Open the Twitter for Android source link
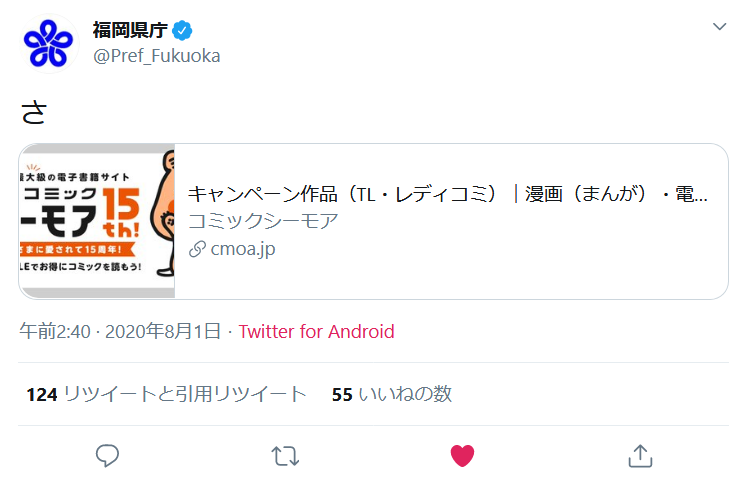The height and width of the screenshot is (485, 748). 316,332
